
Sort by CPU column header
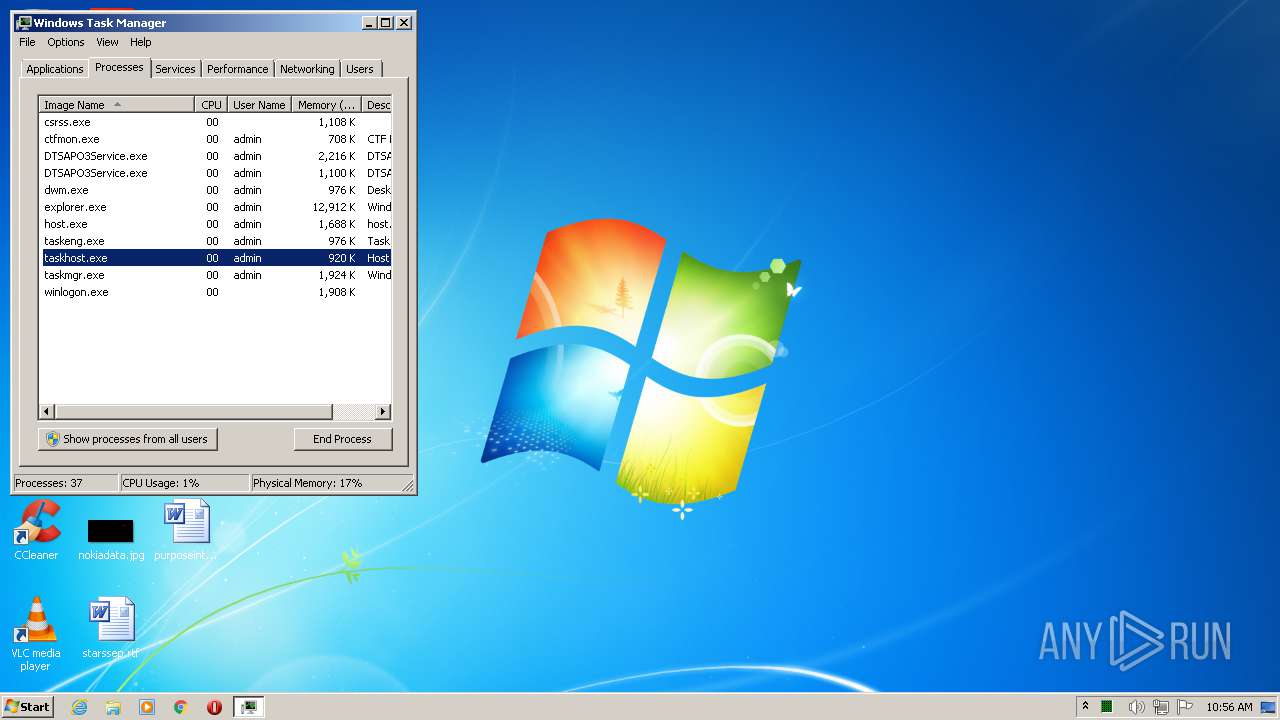[211, 105]
